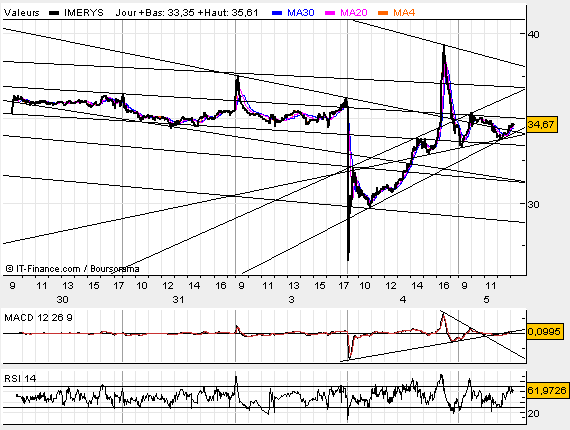570x430 pixels.
Task: Click the magenta MA20 legend swatch
Action: tap(330, 13)
